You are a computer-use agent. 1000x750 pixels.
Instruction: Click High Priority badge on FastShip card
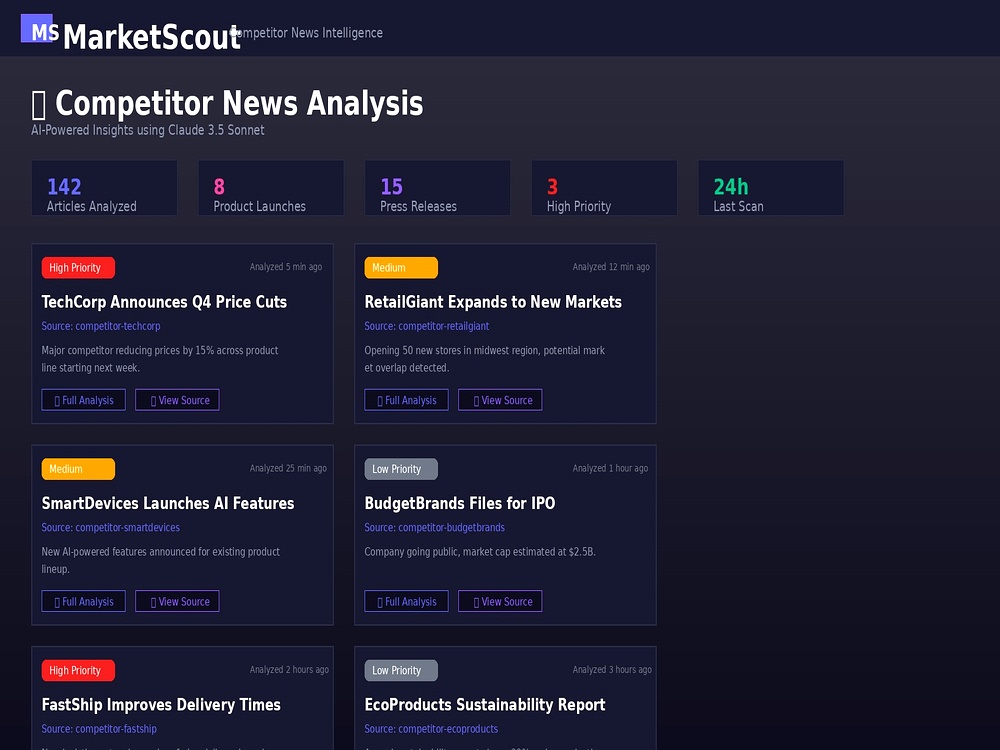[x=78, y=671]
